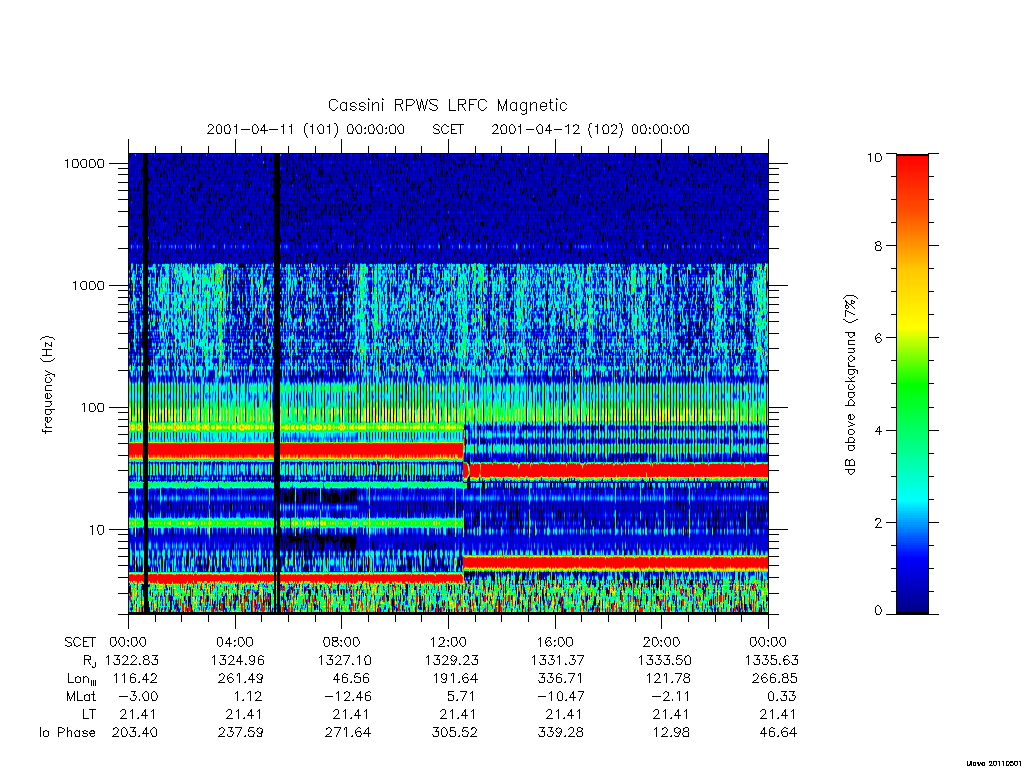The width and height of the screenshot is (1024, 768).
Task: Select the 10000 Hz frequency tick label
Action: [x=84, y=163]
